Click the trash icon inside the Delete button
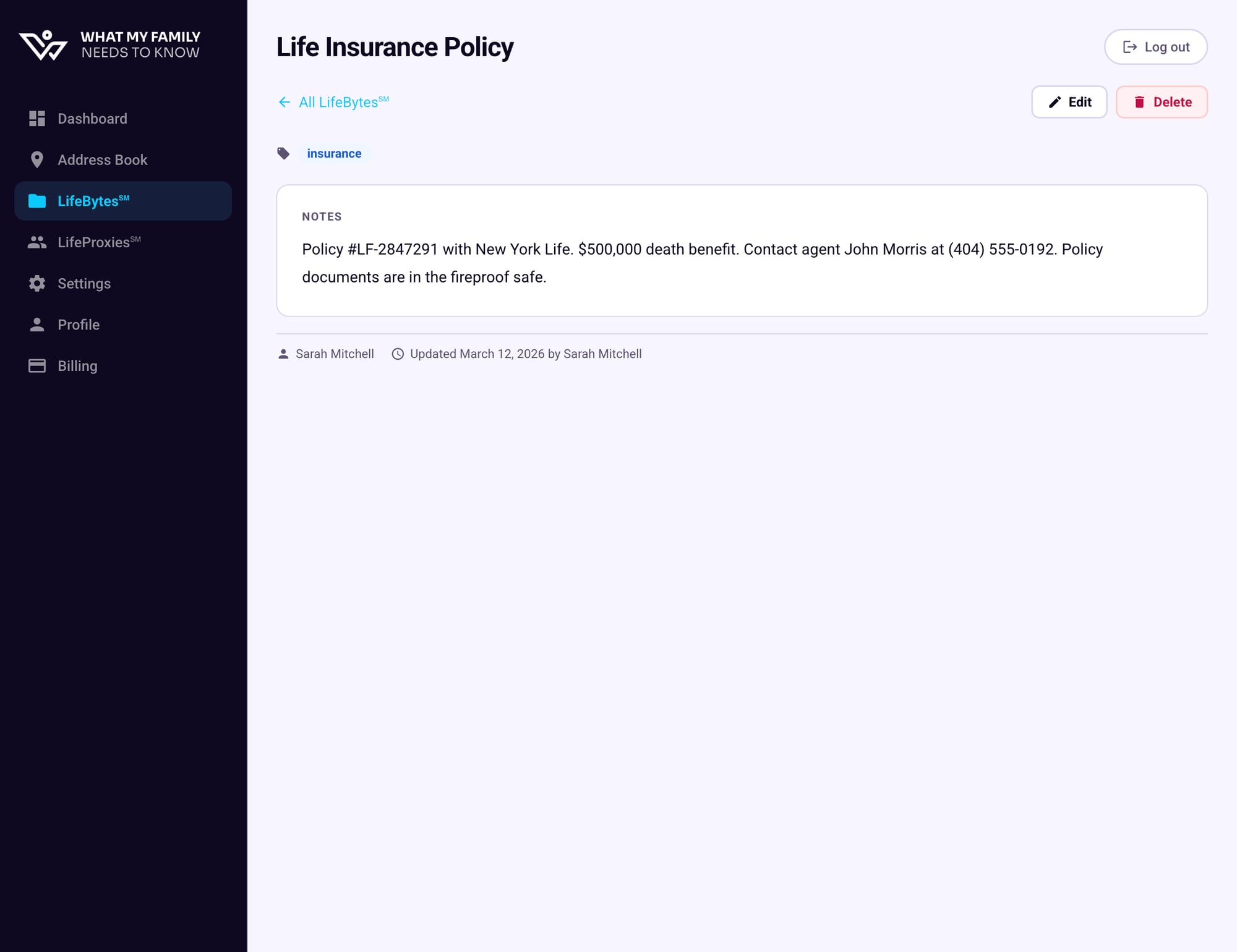 tap(1140, 102)
